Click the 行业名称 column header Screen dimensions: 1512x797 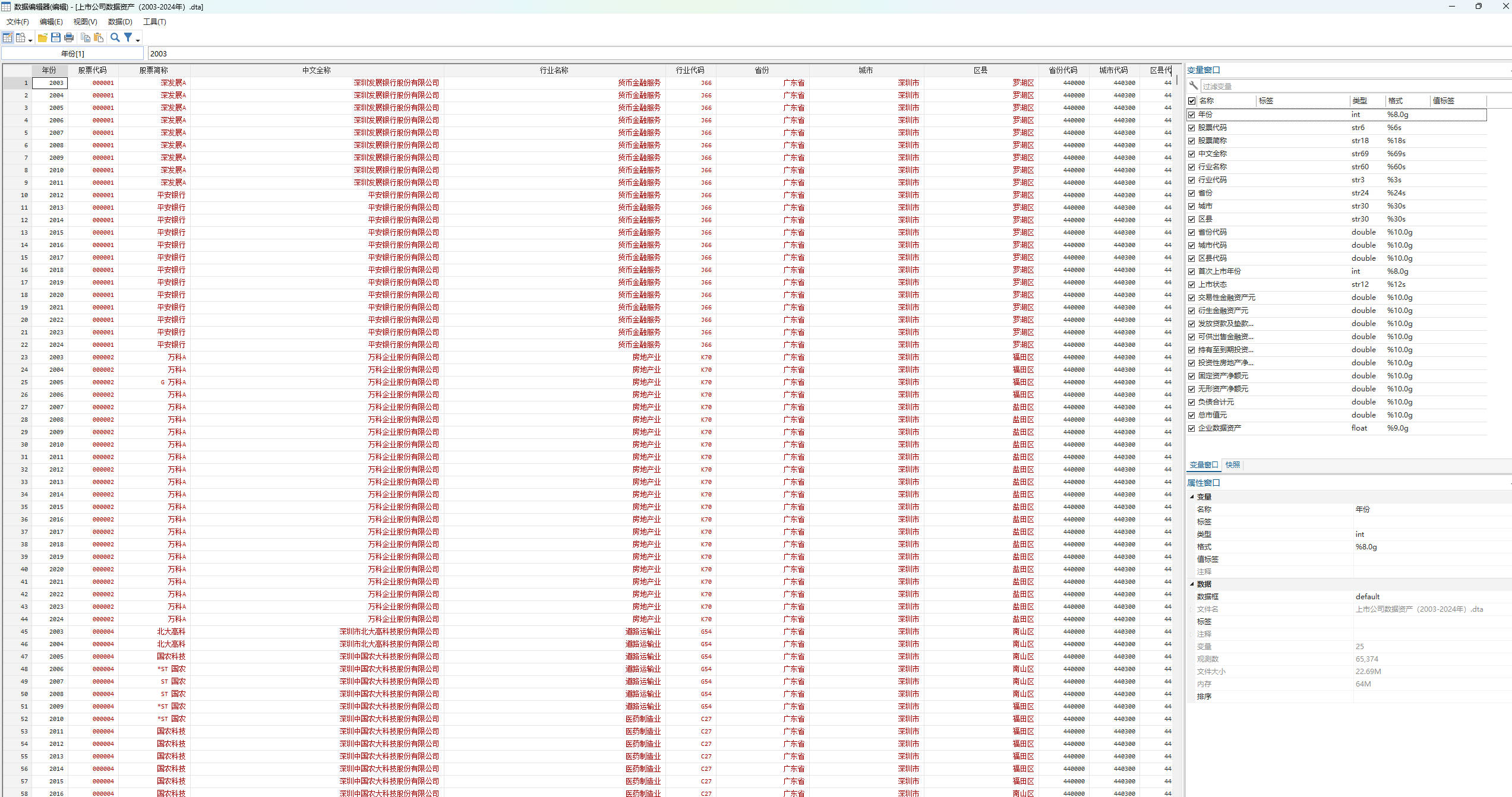tap(554, 70)
